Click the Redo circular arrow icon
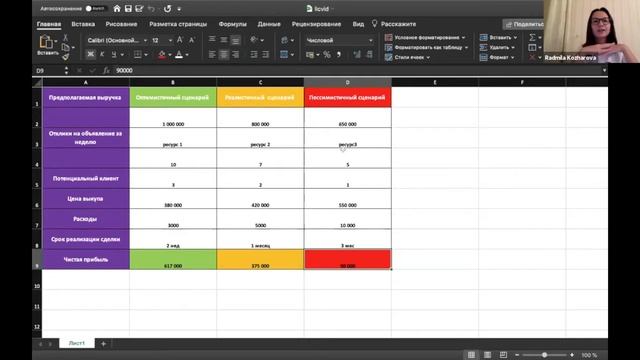Image resolution: width=640 pixels, height=360 pixels. coord(167,9)
